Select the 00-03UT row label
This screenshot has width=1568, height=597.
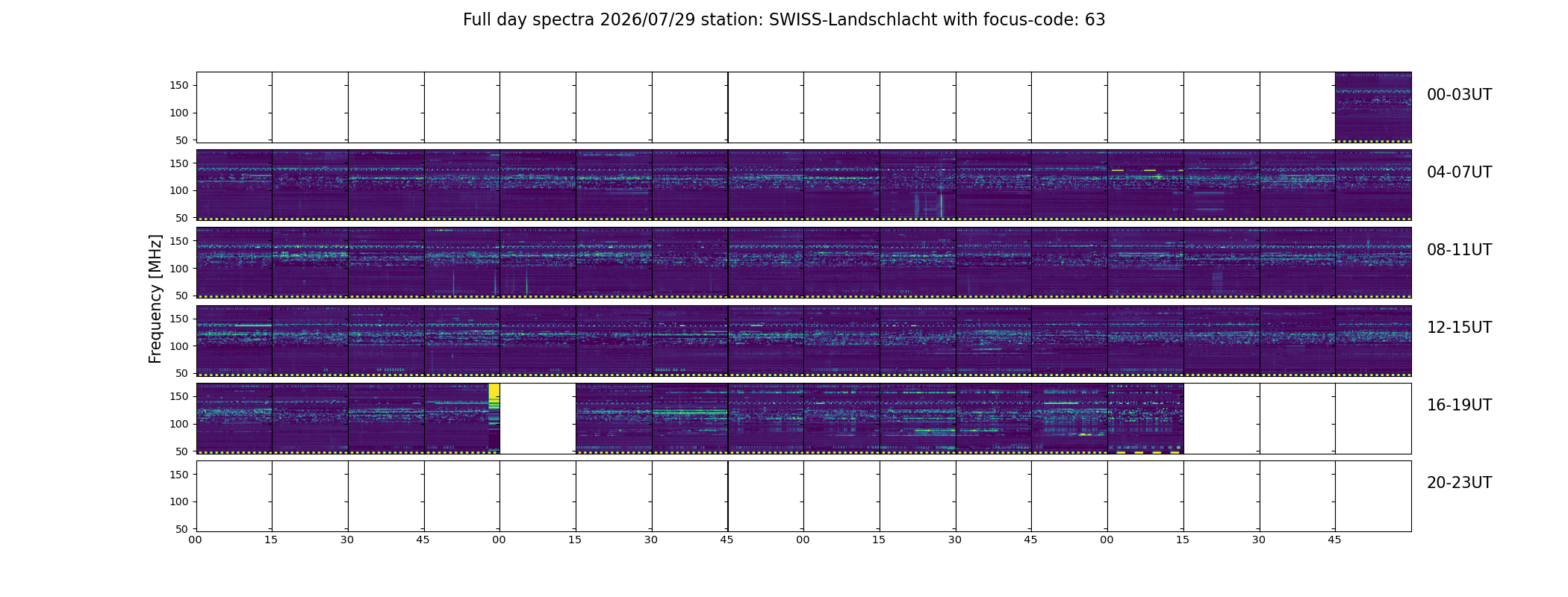tap(1459, 95)
